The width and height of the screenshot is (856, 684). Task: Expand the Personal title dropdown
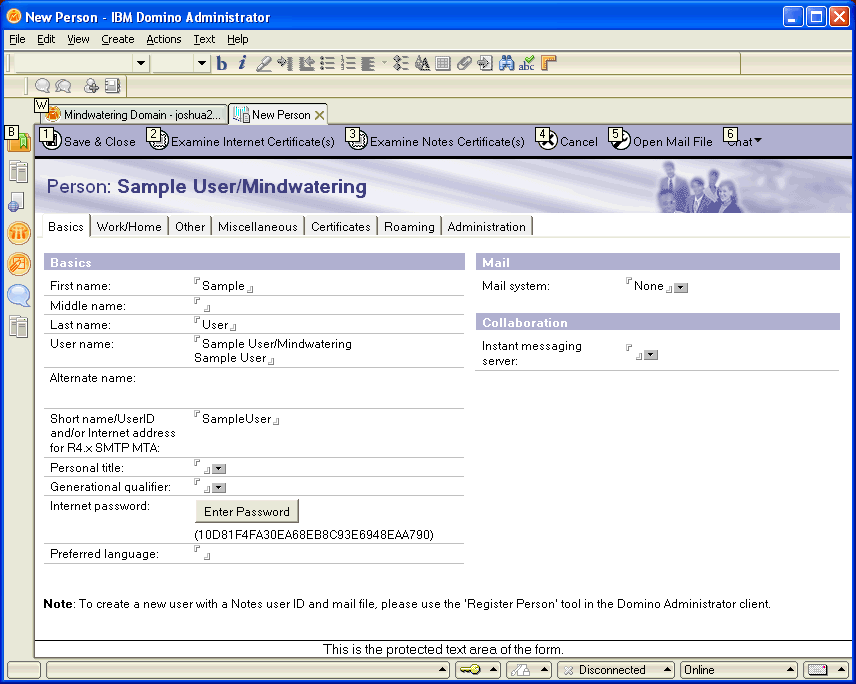pos(219,469)
